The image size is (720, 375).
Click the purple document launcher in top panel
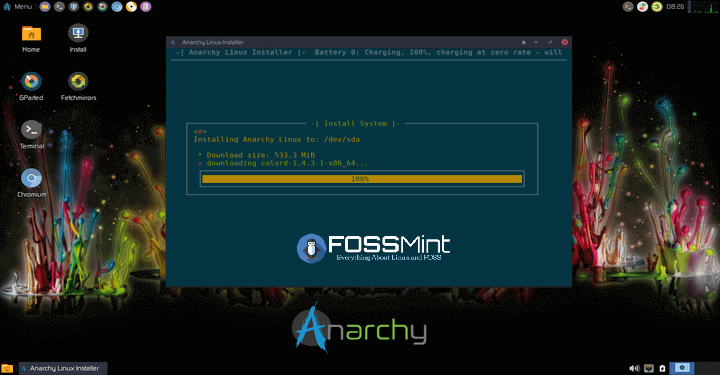146,6
